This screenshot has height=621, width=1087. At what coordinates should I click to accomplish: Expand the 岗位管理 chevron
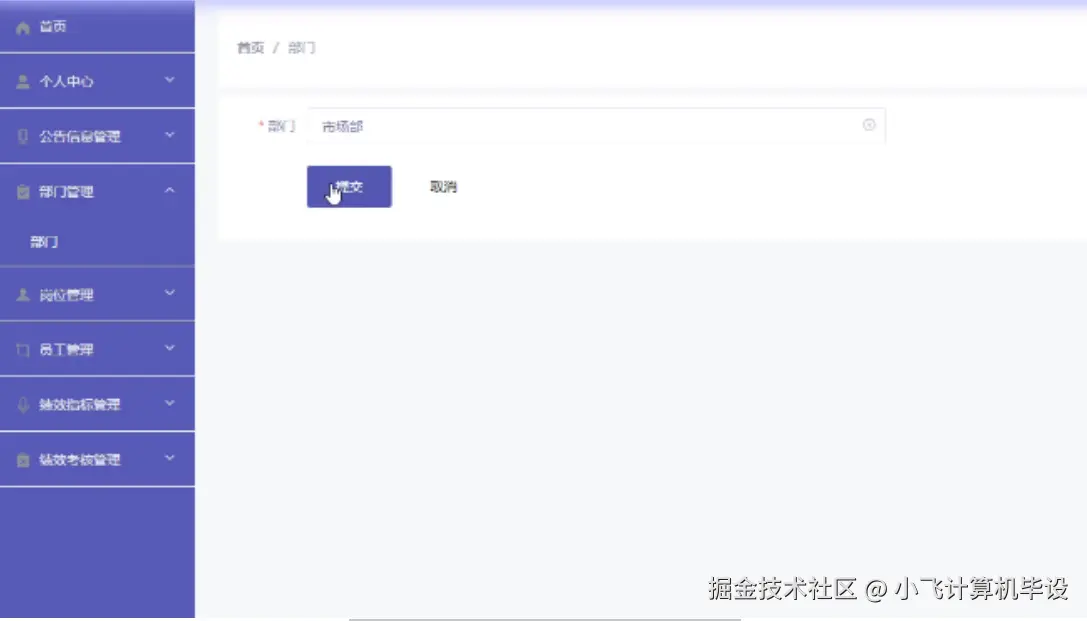169,293
